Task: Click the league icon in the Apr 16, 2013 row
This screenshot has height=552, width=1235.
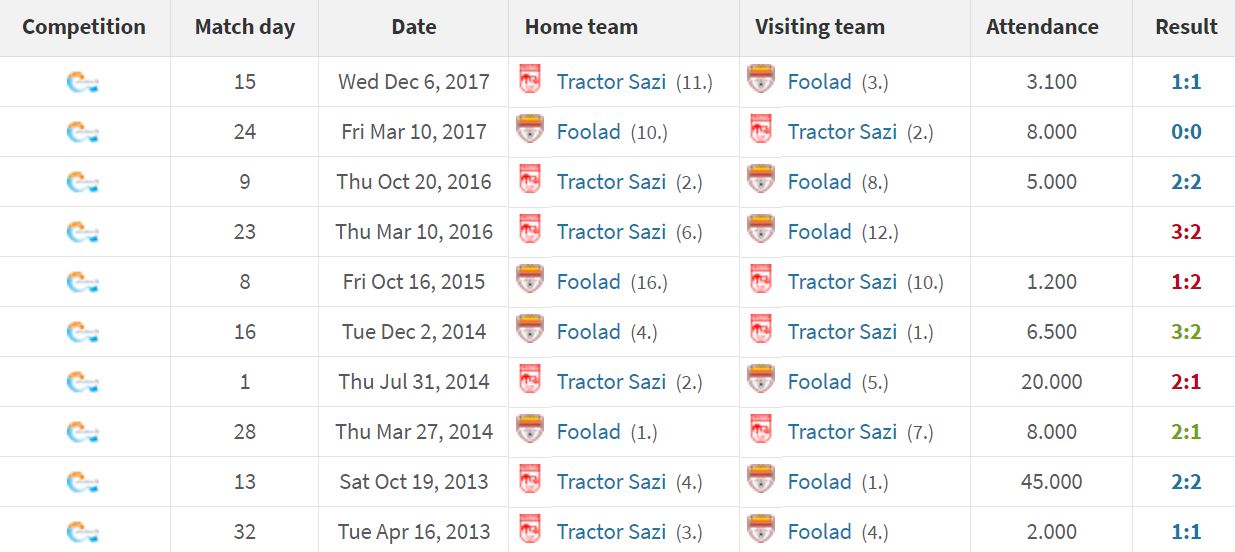Action: point(83,532)
